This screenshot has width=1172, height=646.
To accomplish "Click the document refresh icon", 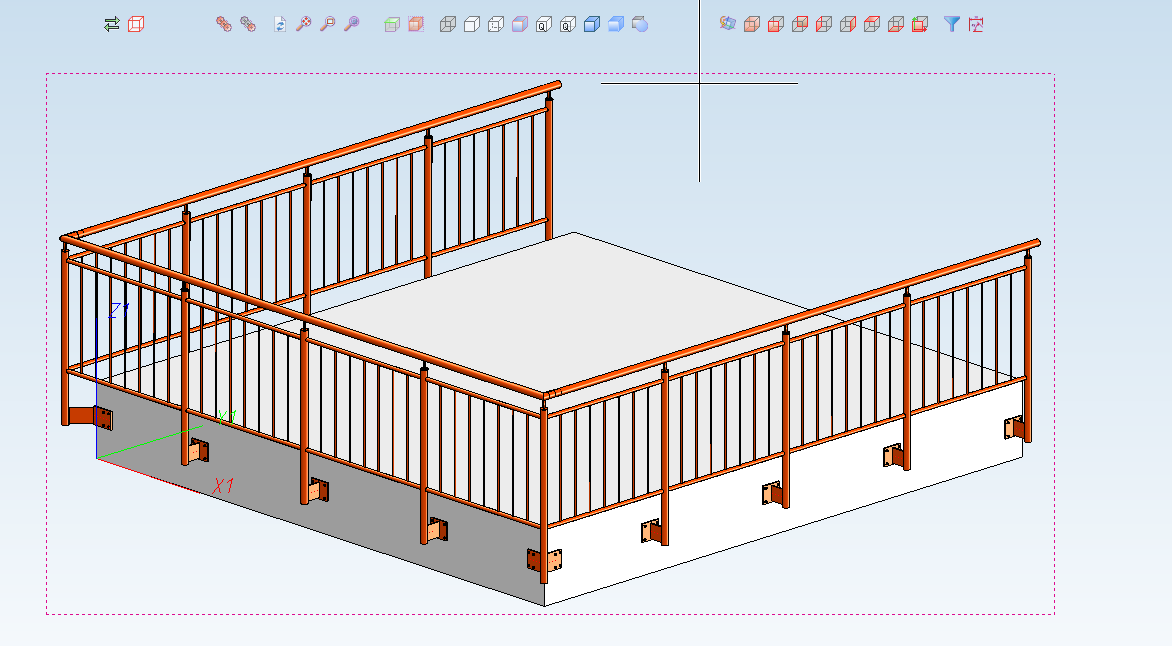I will pos(280,24).
